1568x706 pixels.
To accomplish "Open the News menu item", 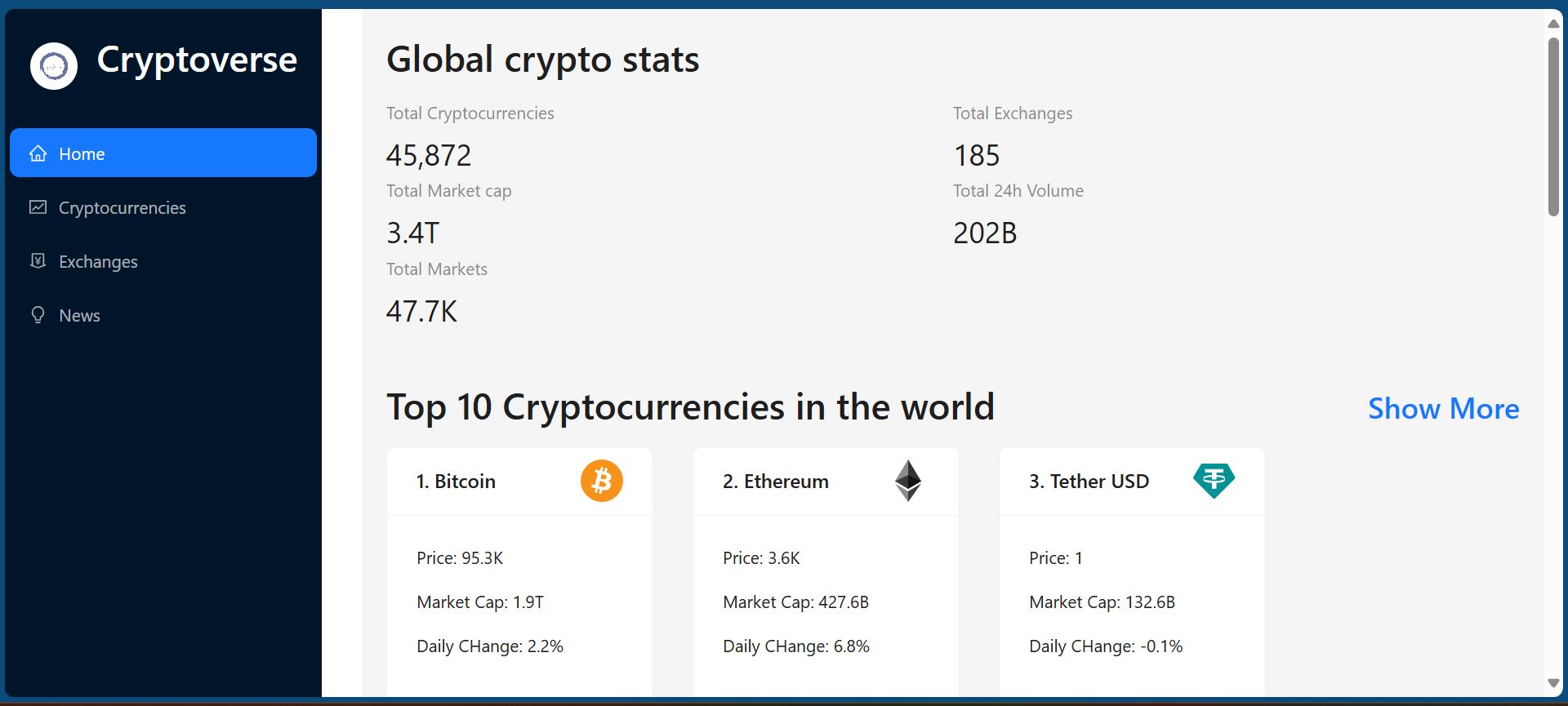I will (79, 316).
